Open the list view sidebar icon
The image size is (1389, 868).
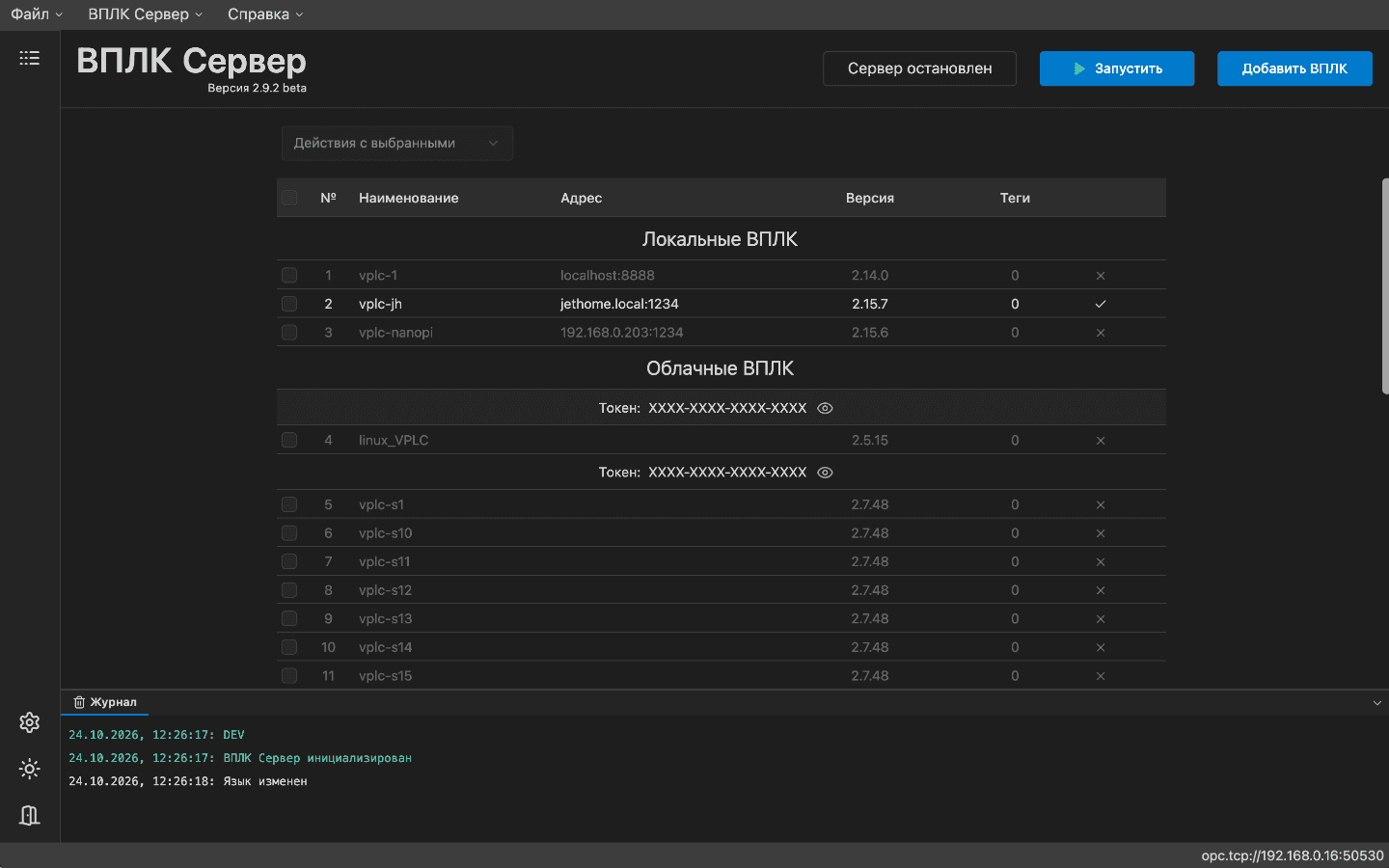click(x=30, y=58)
